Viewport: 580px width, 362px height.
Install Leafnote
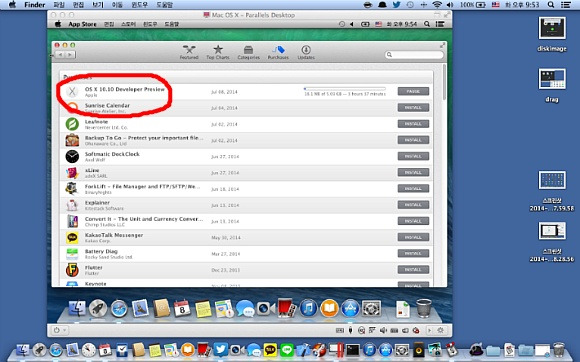tap(413, 124)
